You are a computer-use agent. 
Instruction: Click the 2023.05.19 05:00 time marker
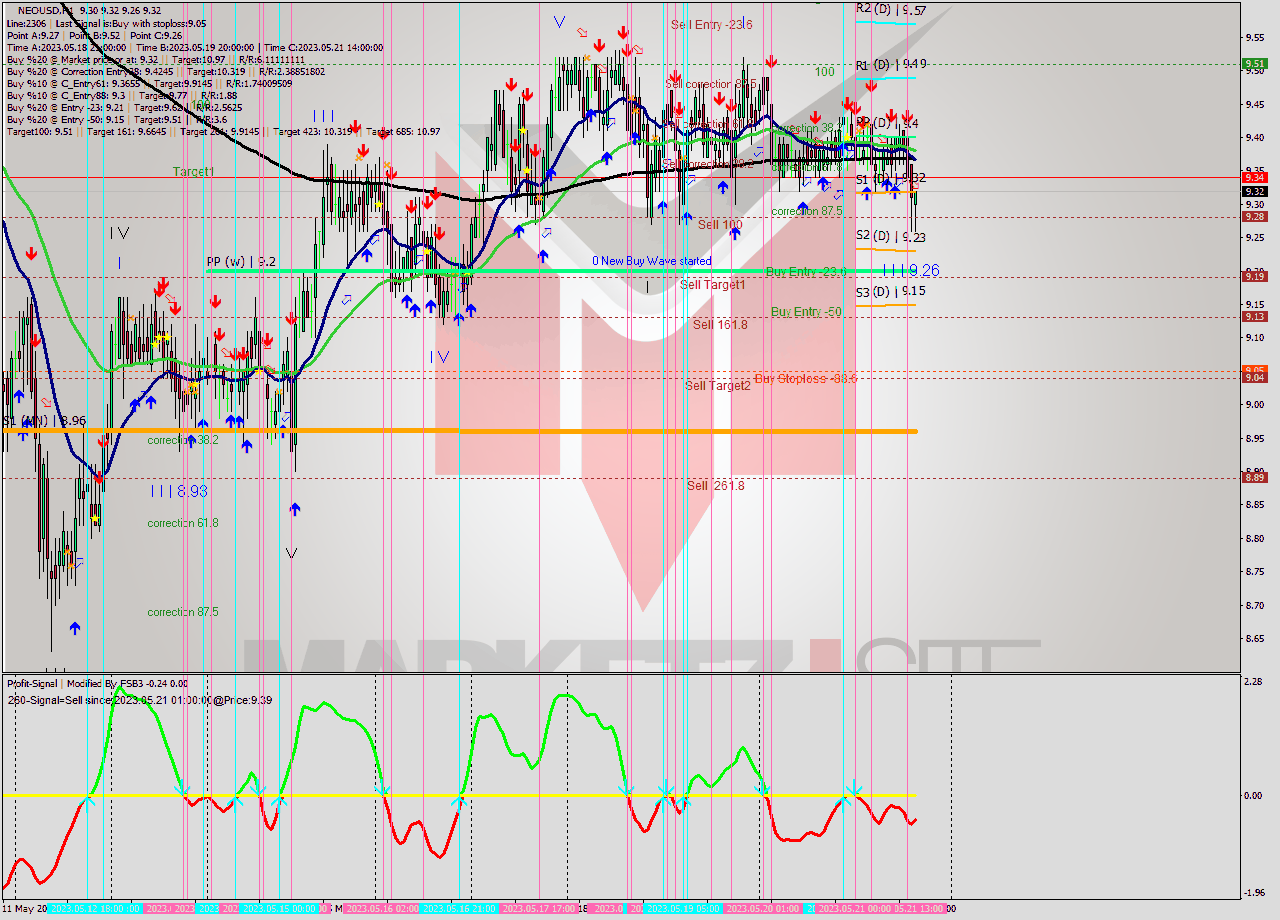click(x=684, y=909)
